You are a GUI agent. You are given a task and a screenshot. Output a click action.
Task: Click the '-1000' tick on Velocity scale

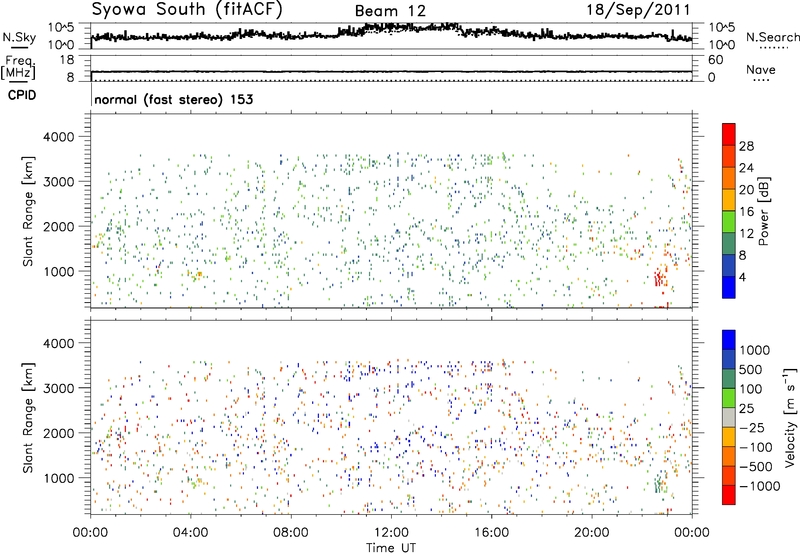pyautogui.click(x=759, y=486)
